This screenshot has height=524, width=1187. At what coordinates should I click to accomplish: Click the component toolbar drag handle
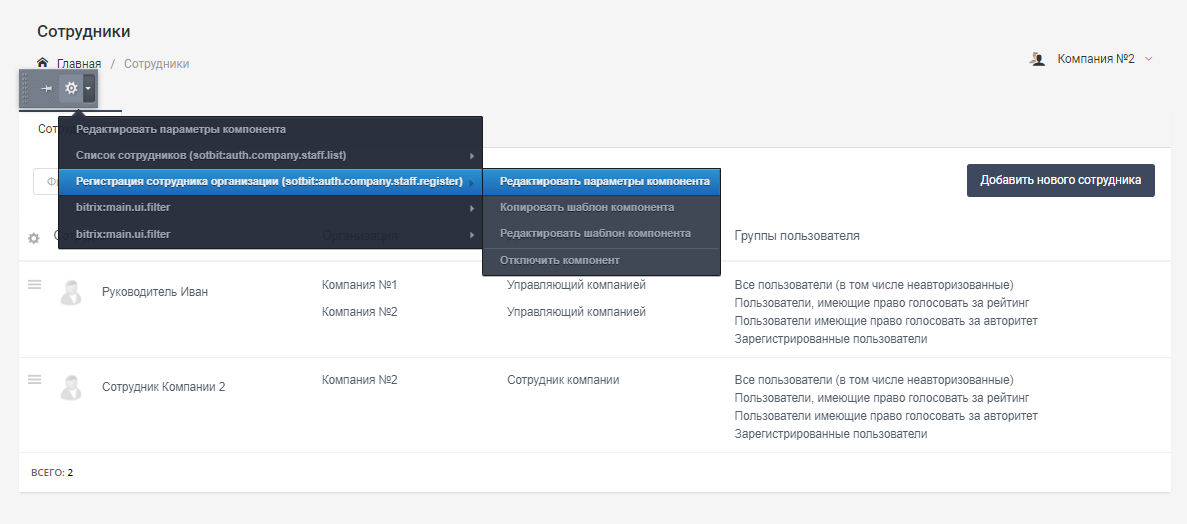click(x=25, y=89)
